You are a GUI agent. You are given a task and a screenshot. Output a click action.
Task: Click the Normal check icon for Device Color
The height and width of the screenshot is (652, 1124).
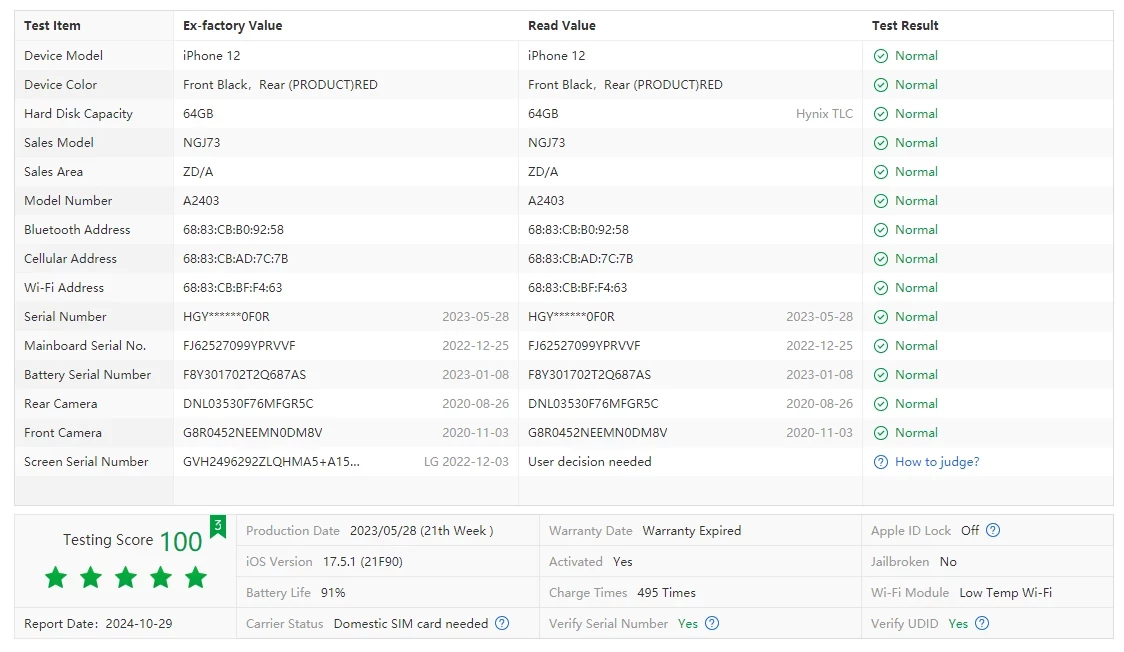880,85
